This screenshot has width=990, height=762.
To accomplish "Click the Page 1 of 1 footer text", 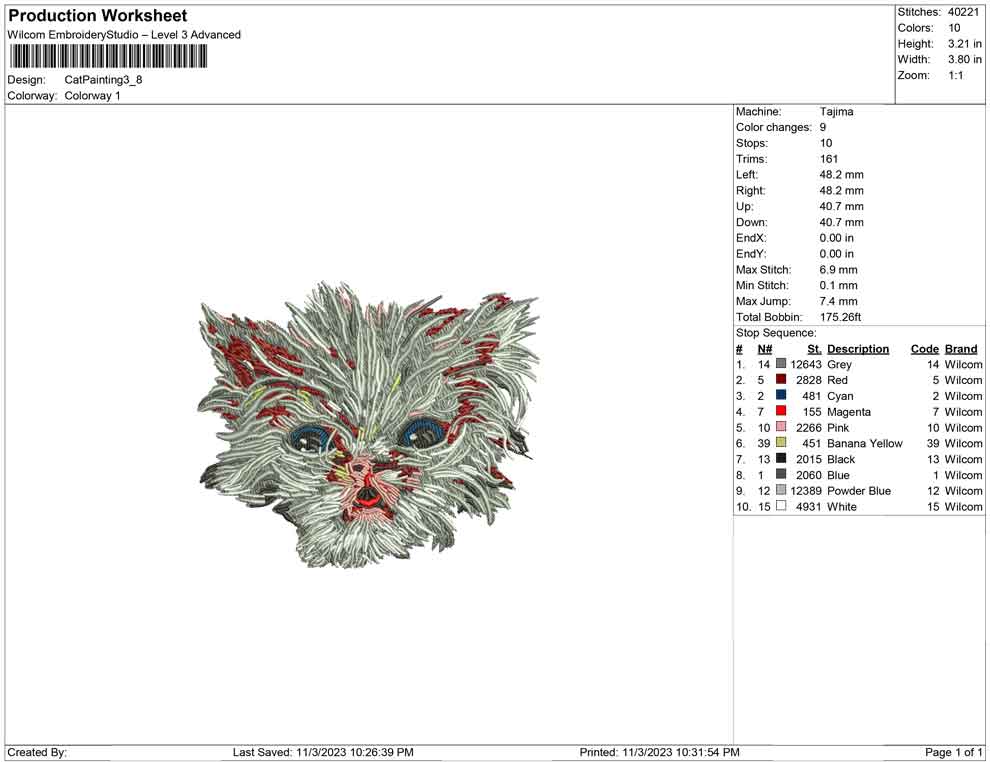I will pos(954,752).
